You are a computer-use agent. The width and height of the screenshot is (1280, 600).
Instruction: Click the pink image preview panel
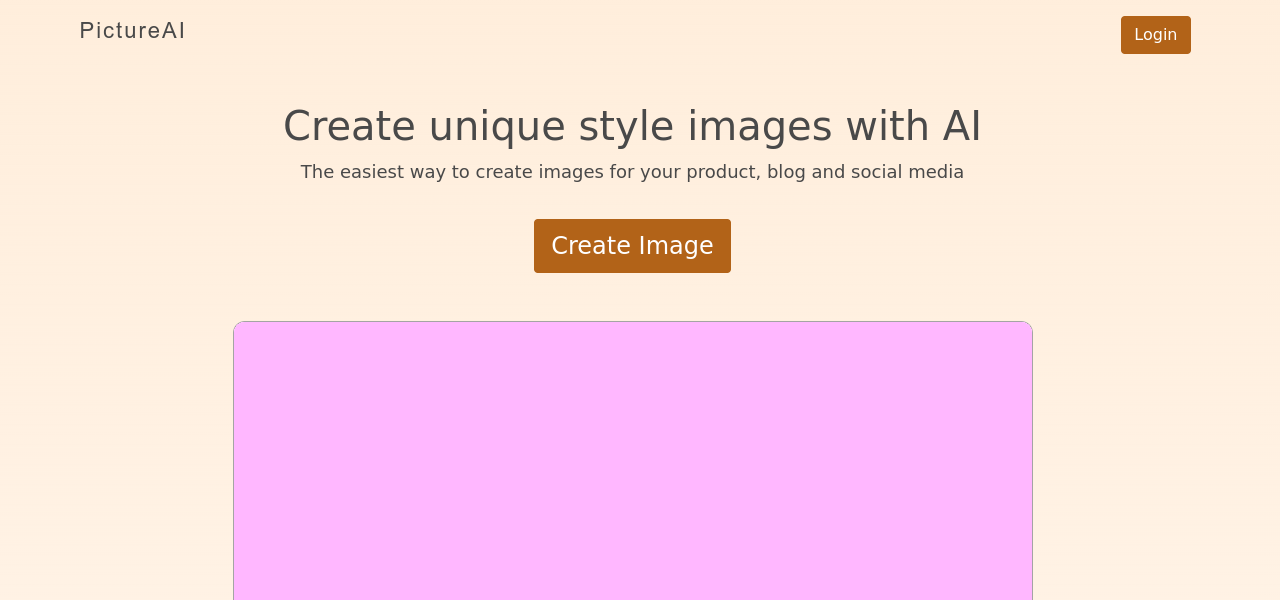coord(632,460)
